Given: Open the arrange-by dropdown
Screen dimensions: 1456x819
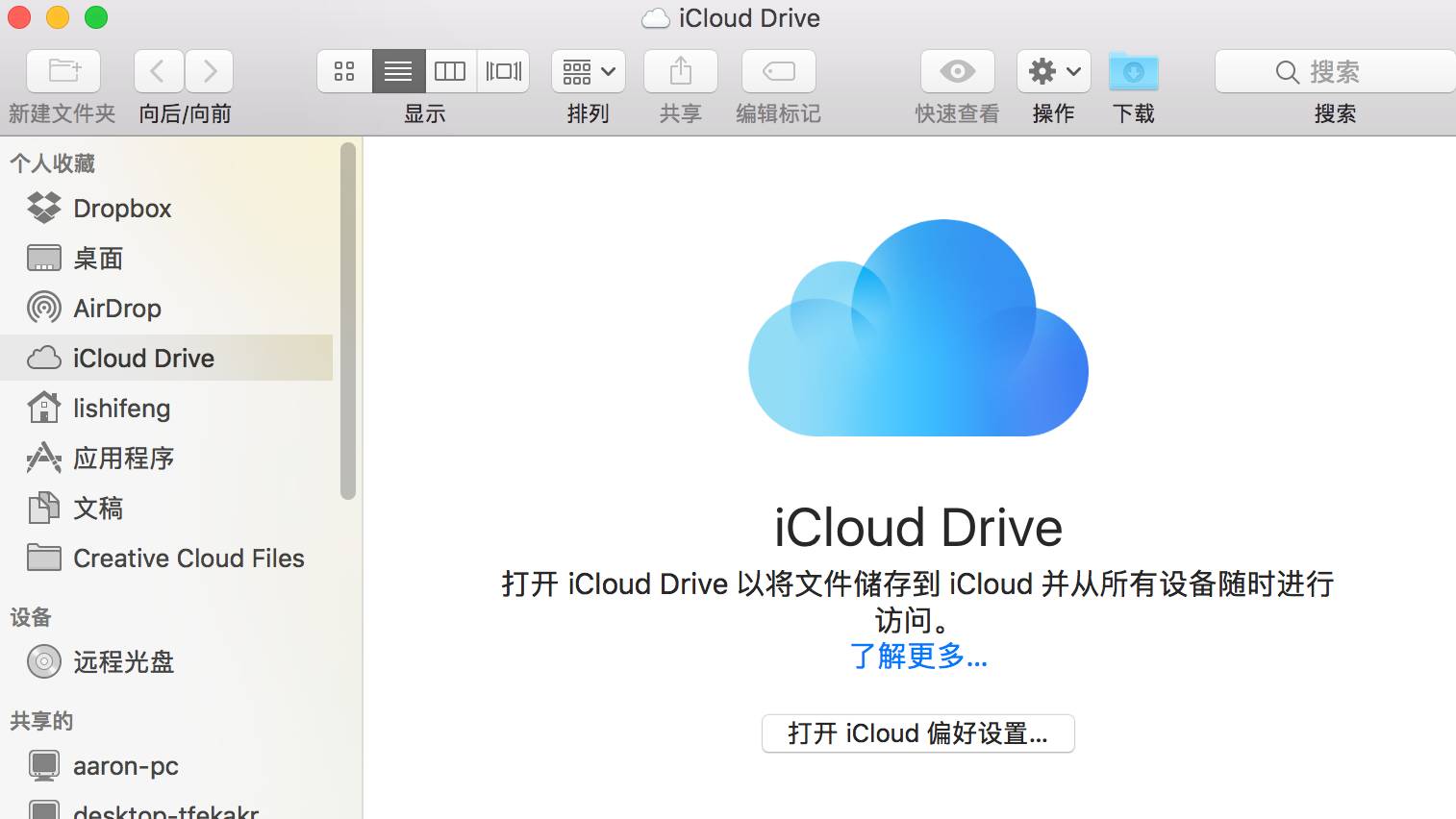Looking at the screenshot, I should [x=589, y=71].
